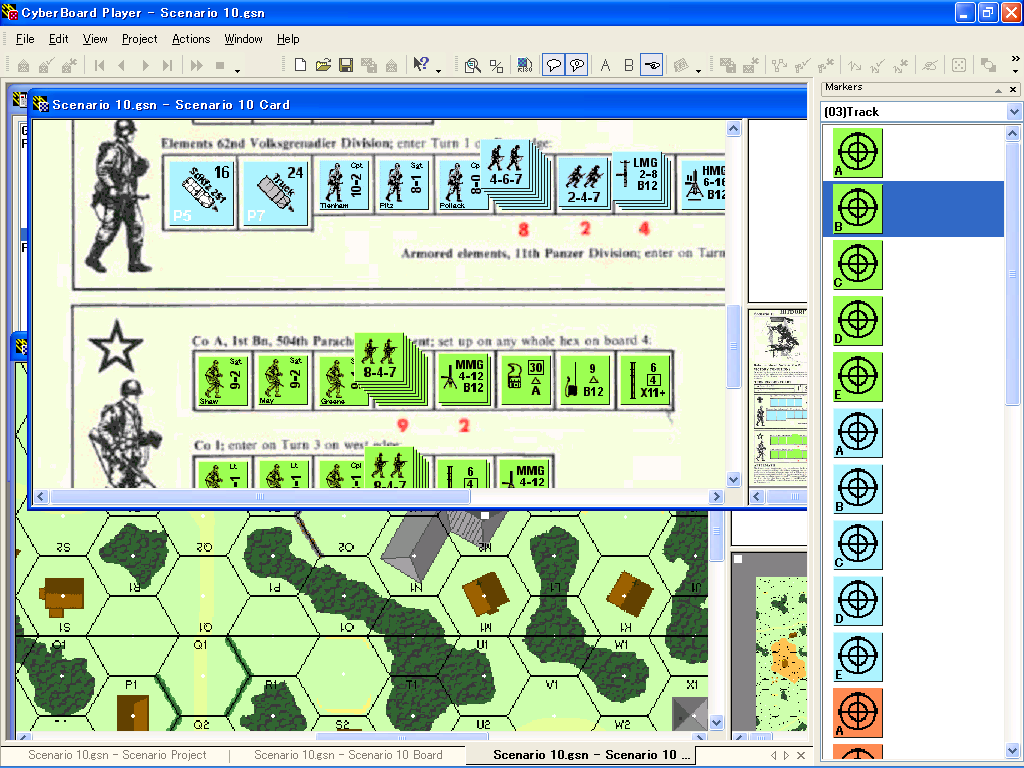Open a file with folder icon

click(x=323, y=65)
